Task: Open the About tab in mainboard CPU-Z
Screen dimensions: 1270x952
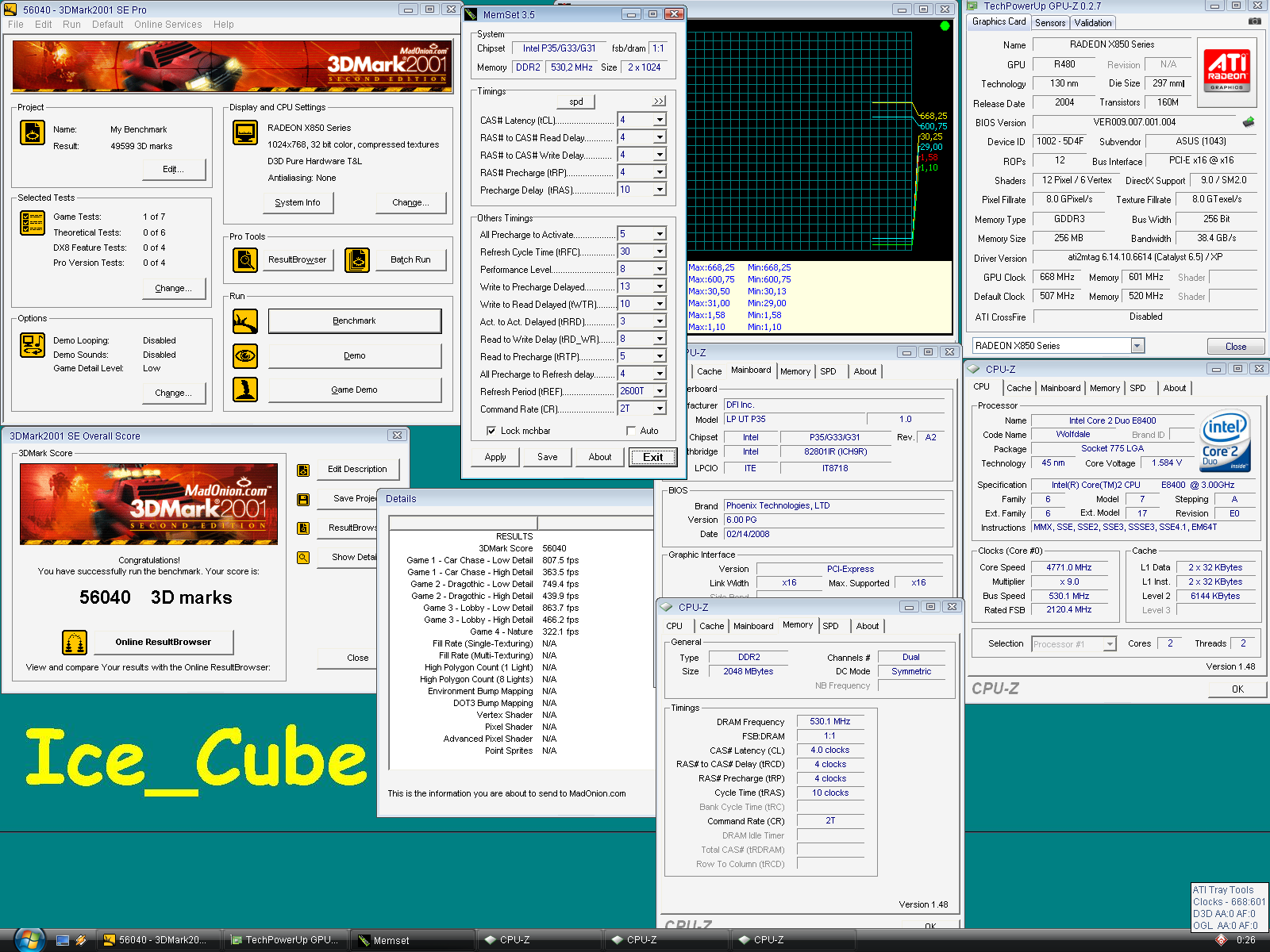Action: click(865, 371)
